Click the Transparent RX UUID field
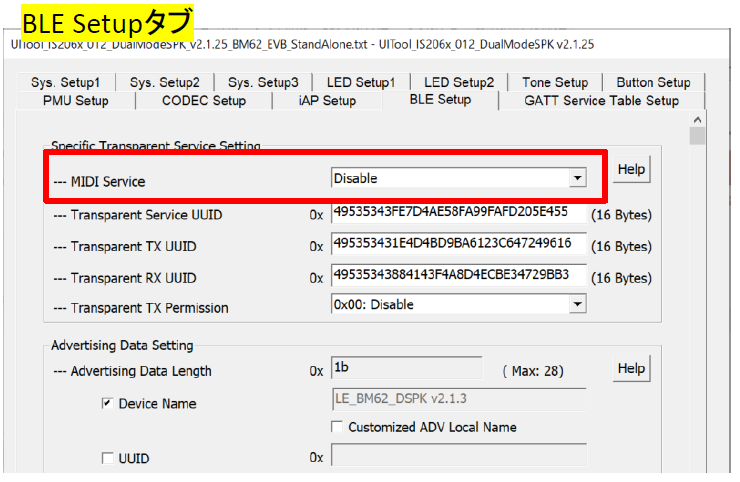Viewport: 740px width, 482px height. (x=456, y=275)
